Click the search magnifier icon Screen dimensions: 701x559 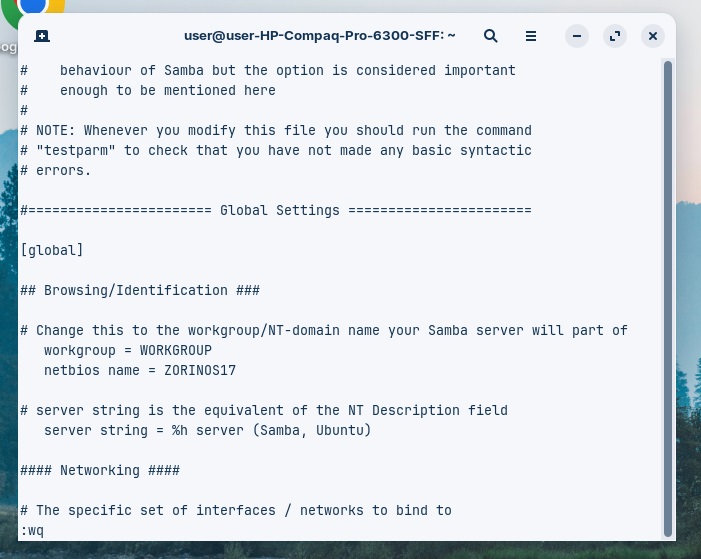pos(491,36)
